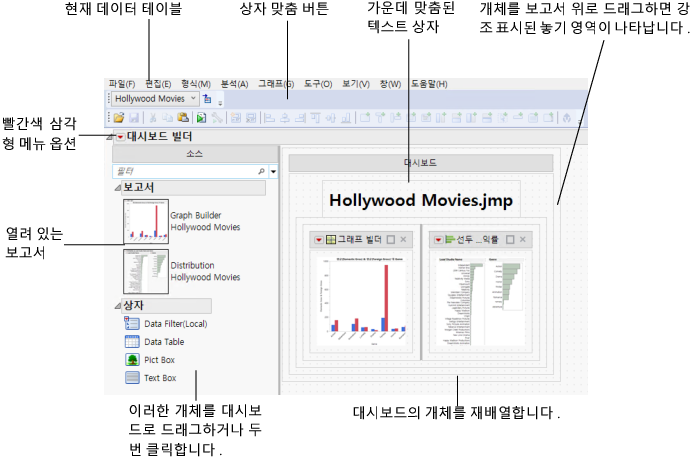Click the Graph Builder Hollywood Movies label
693x460 pixels.
[205, 221]
